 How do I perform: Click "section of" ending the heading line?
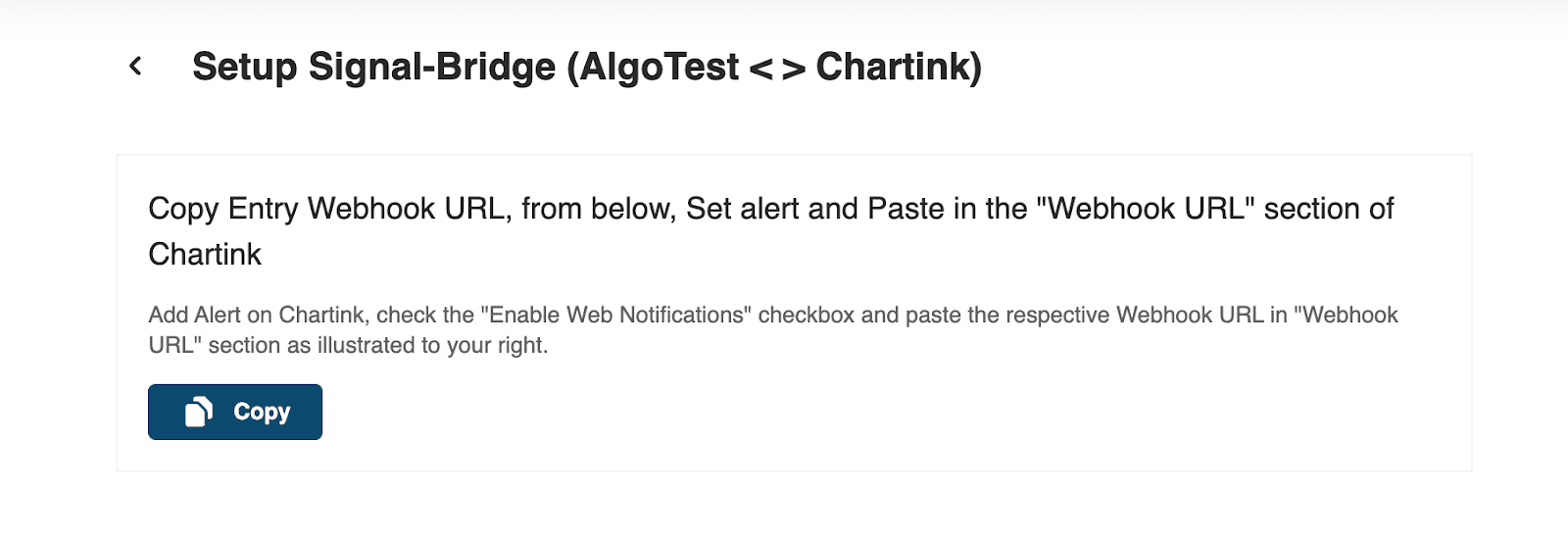(1329, 209)
